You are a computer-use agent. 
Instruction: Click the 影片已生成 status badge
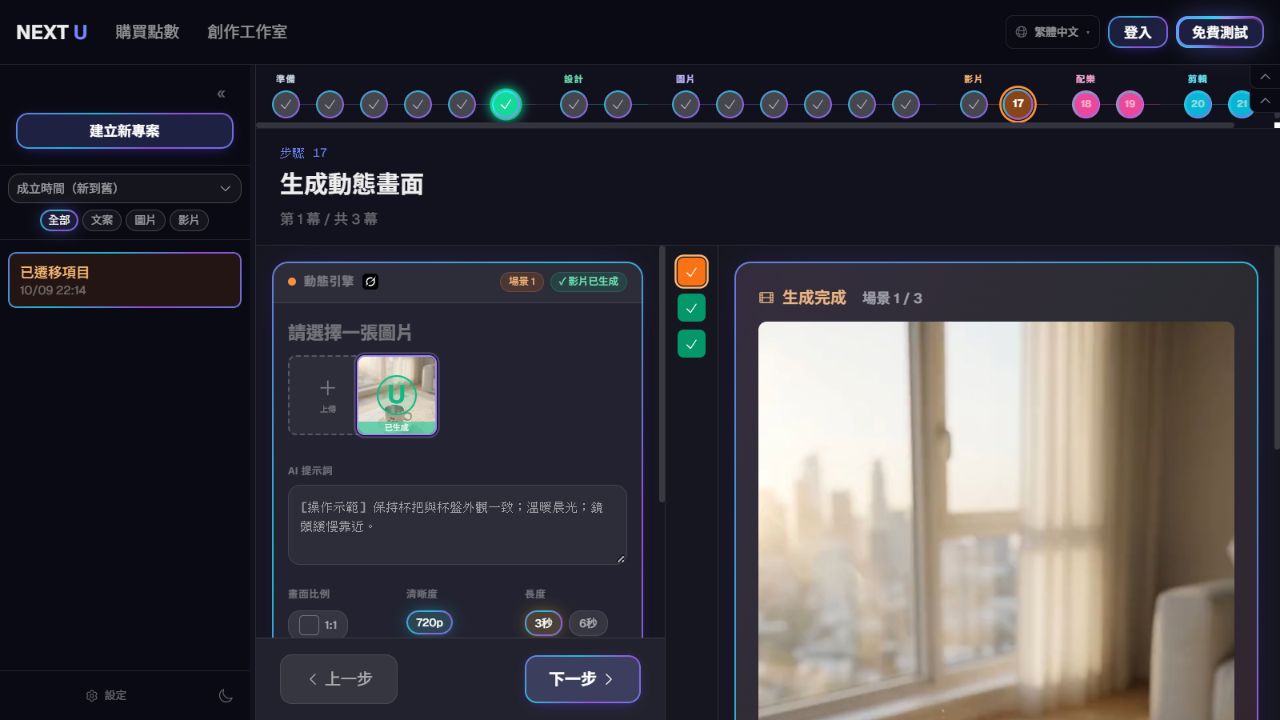click(589, 282)
